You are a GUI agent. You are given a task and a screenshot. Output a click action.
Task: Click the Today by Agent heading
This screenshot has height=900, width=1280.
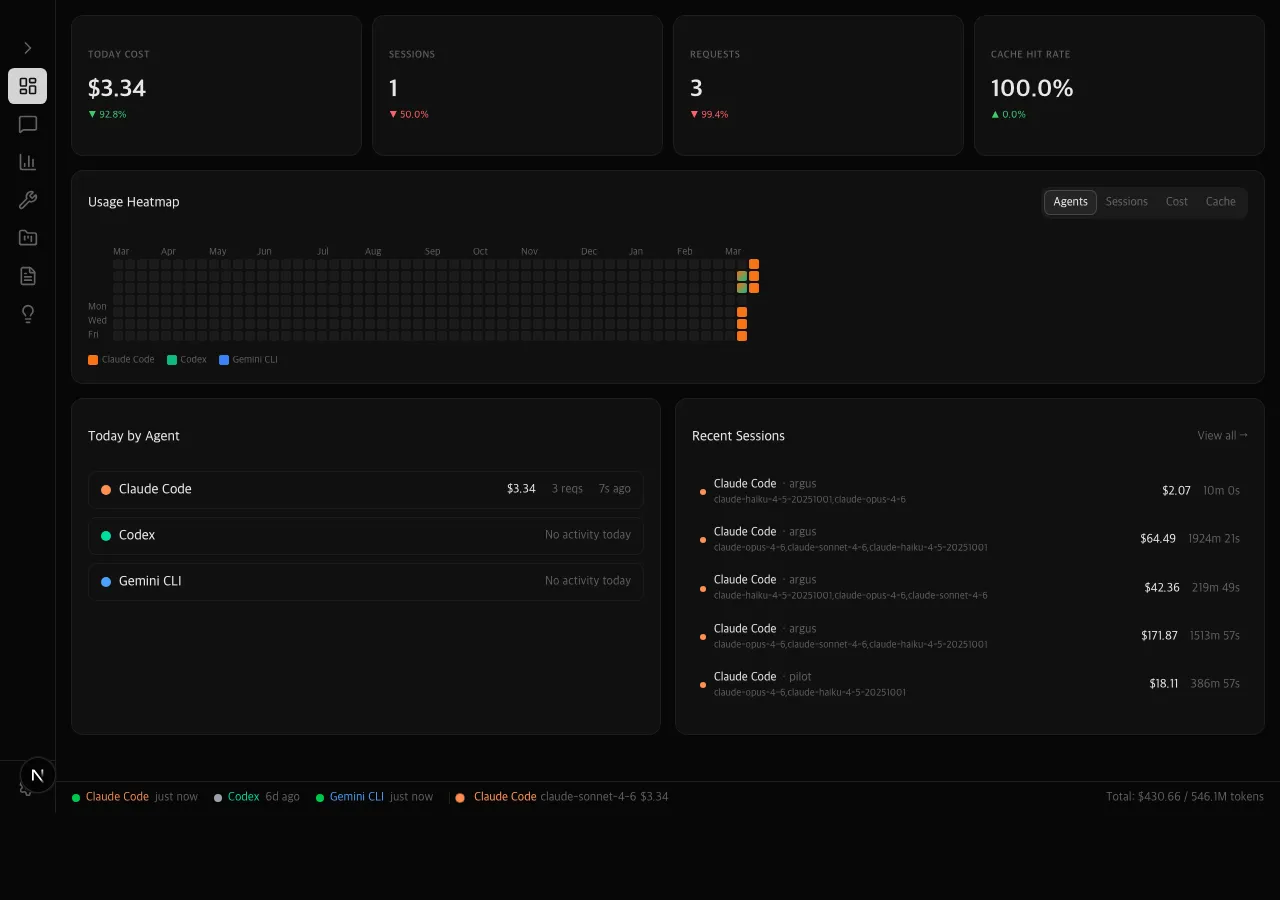pyautogui.click(x=134, y=436)
